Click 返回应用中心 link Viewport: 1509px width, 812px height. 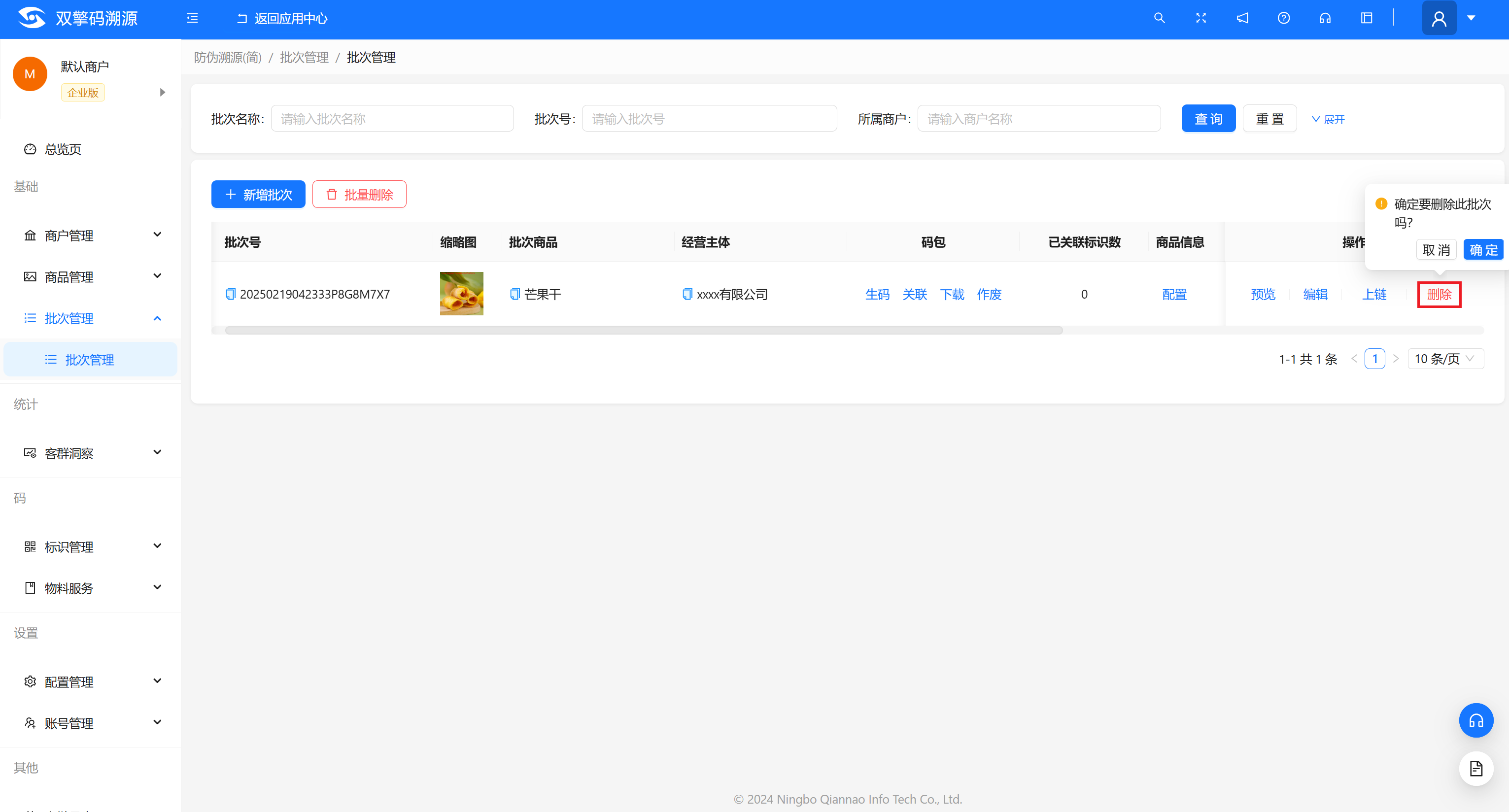[282, 18]
